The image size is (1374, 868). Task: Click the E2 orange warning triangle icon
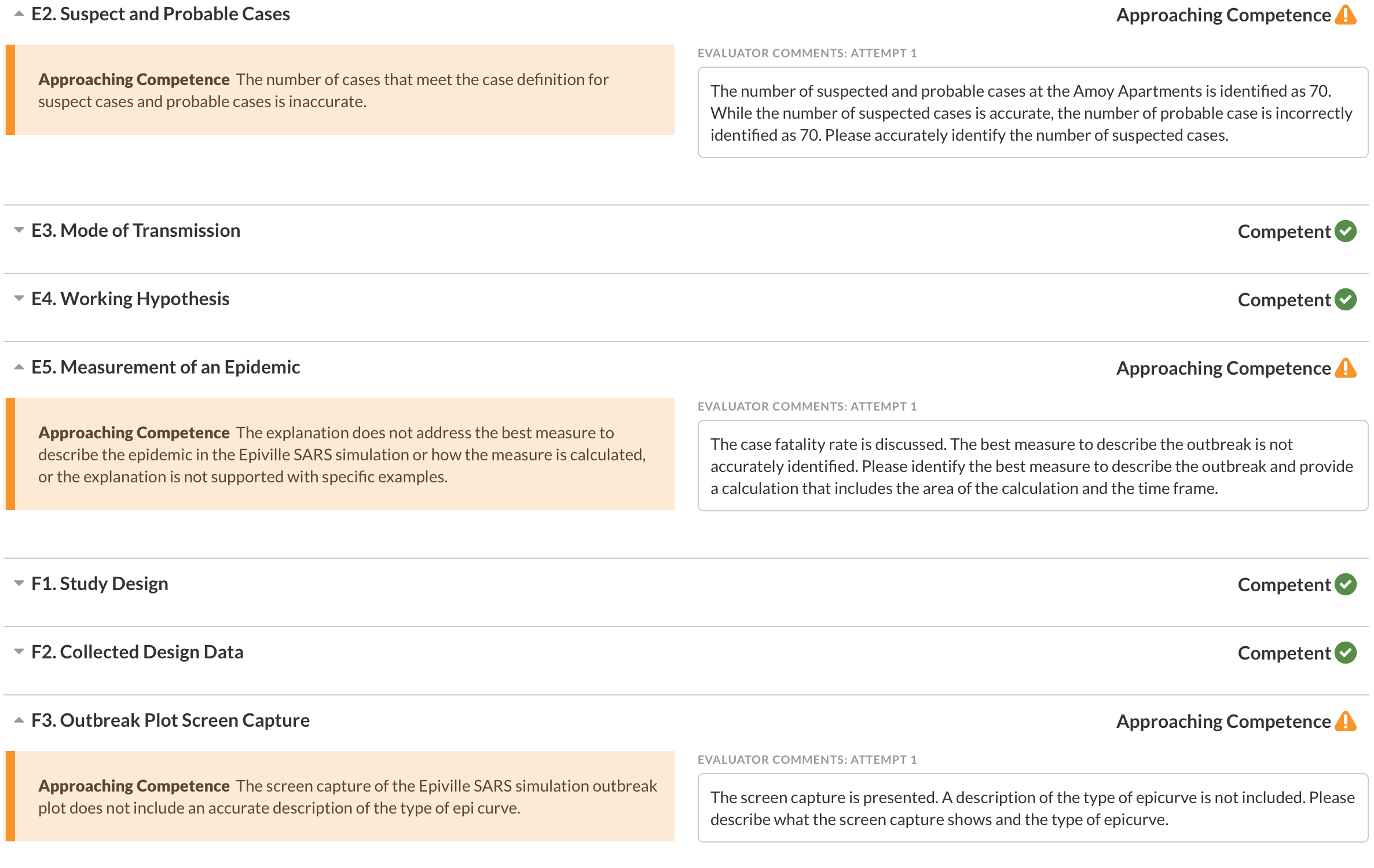1346,15
